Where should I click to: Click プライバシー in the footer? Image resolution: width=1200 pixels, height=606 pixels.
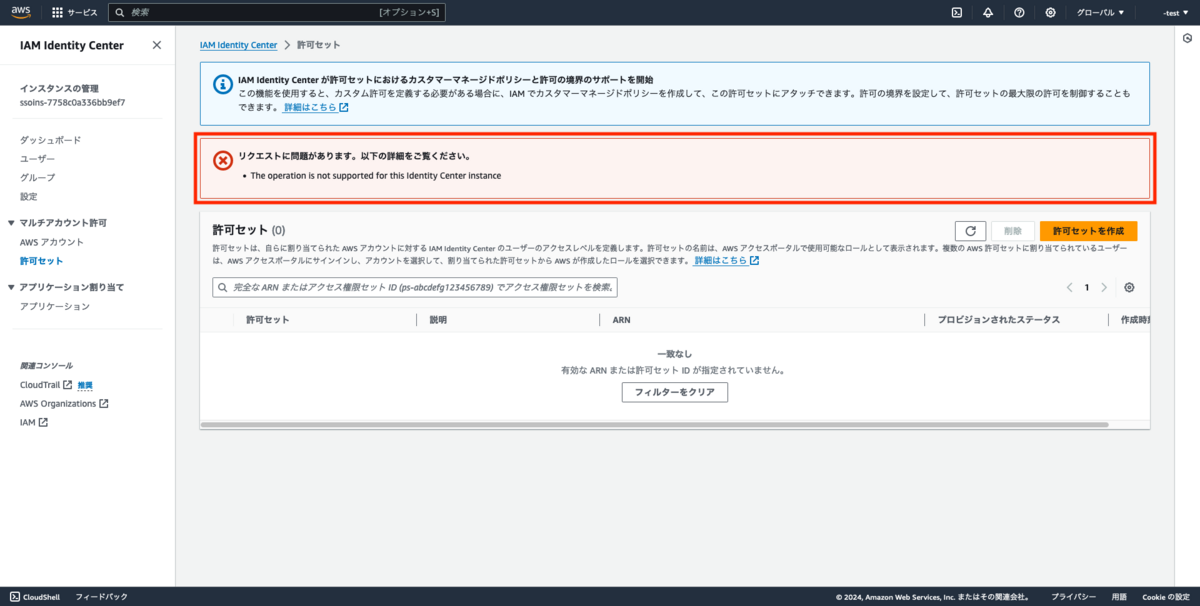(1075, 597)
